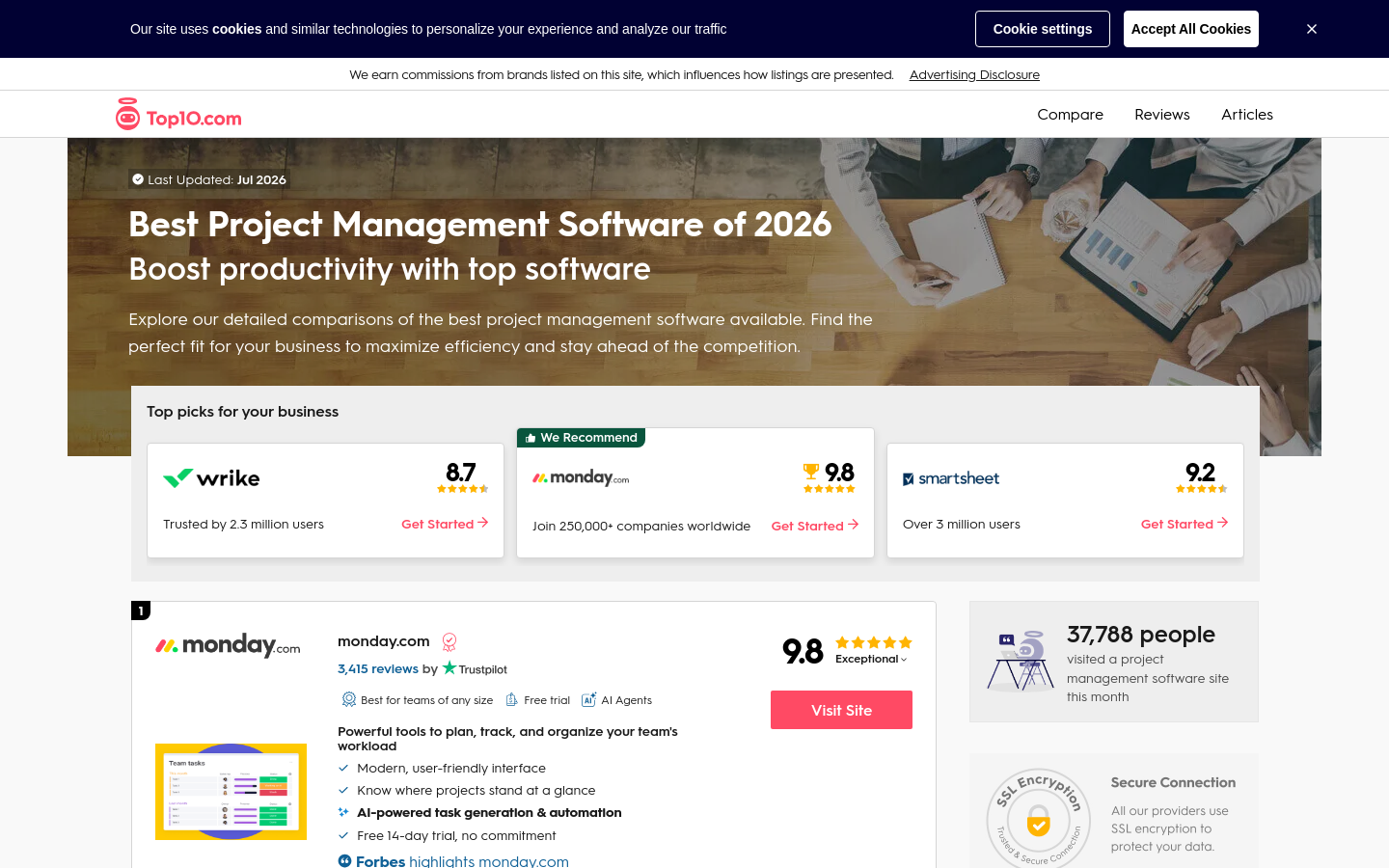The image size is (1389, 868).
Task: Go to the Top10.com logo homepage
Action: click(x=178, y=115)
